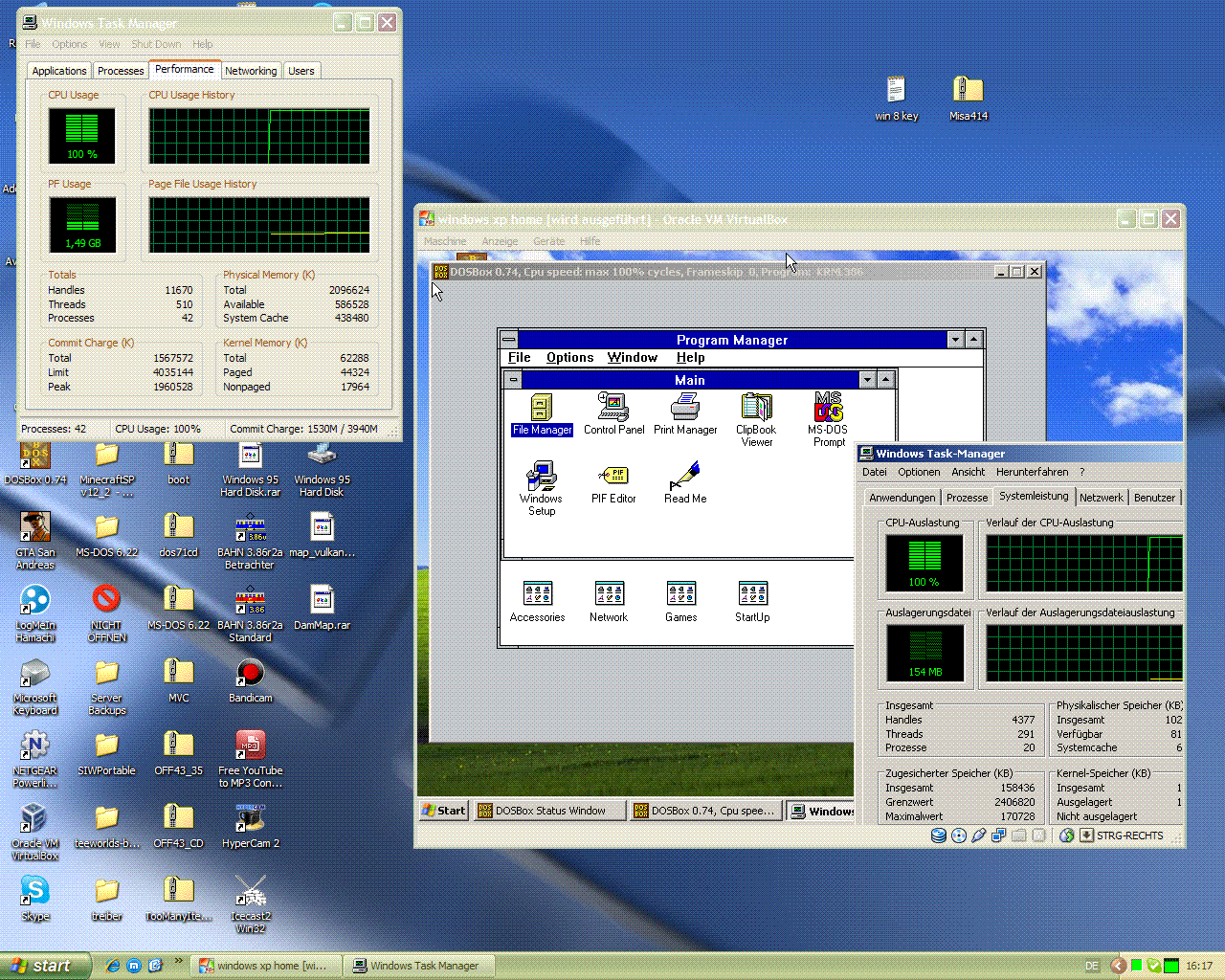Open the Users tab in Task Manager
This screenshot has height=980, width=1225.
[301, 71]
